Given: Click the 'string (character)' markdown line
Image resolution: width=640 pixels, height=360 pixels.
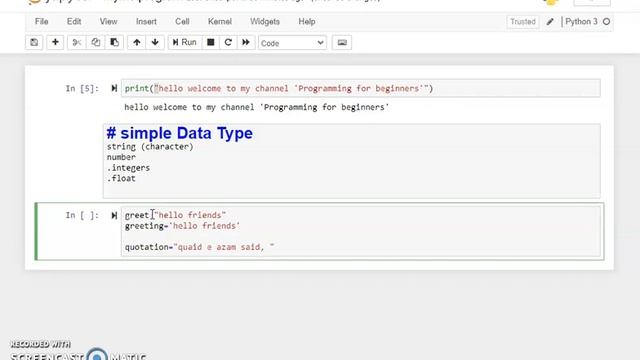Looking at the screenshot, I should coord(150,147).
